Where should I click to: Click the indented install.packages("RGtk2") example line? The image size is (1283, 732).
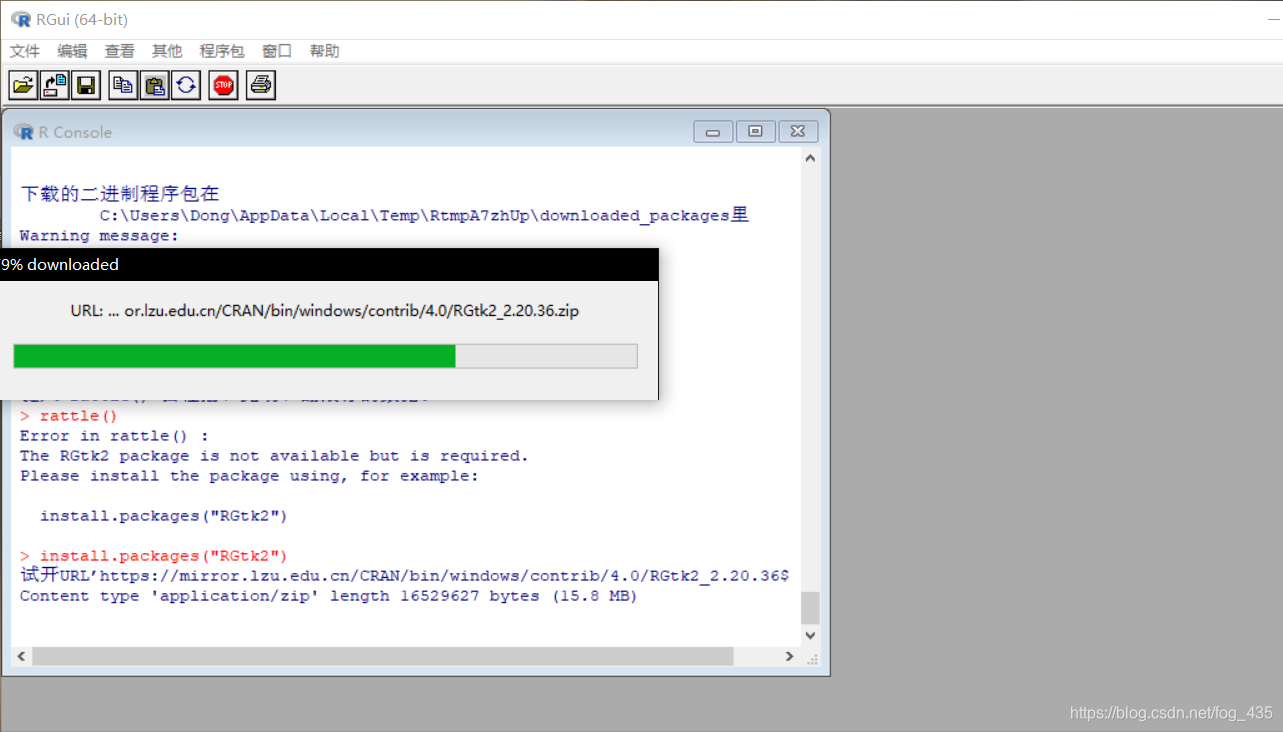coord(164,516)
